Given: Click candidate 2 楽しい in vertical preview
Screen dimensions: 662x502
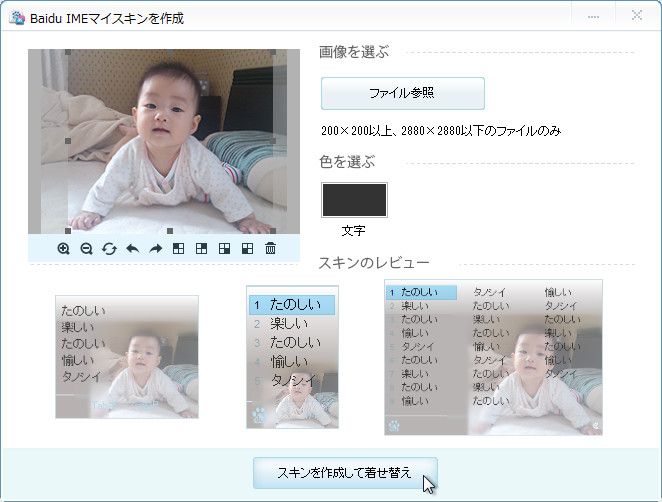Looking at the screenshot, I should (x=281, y=324).
